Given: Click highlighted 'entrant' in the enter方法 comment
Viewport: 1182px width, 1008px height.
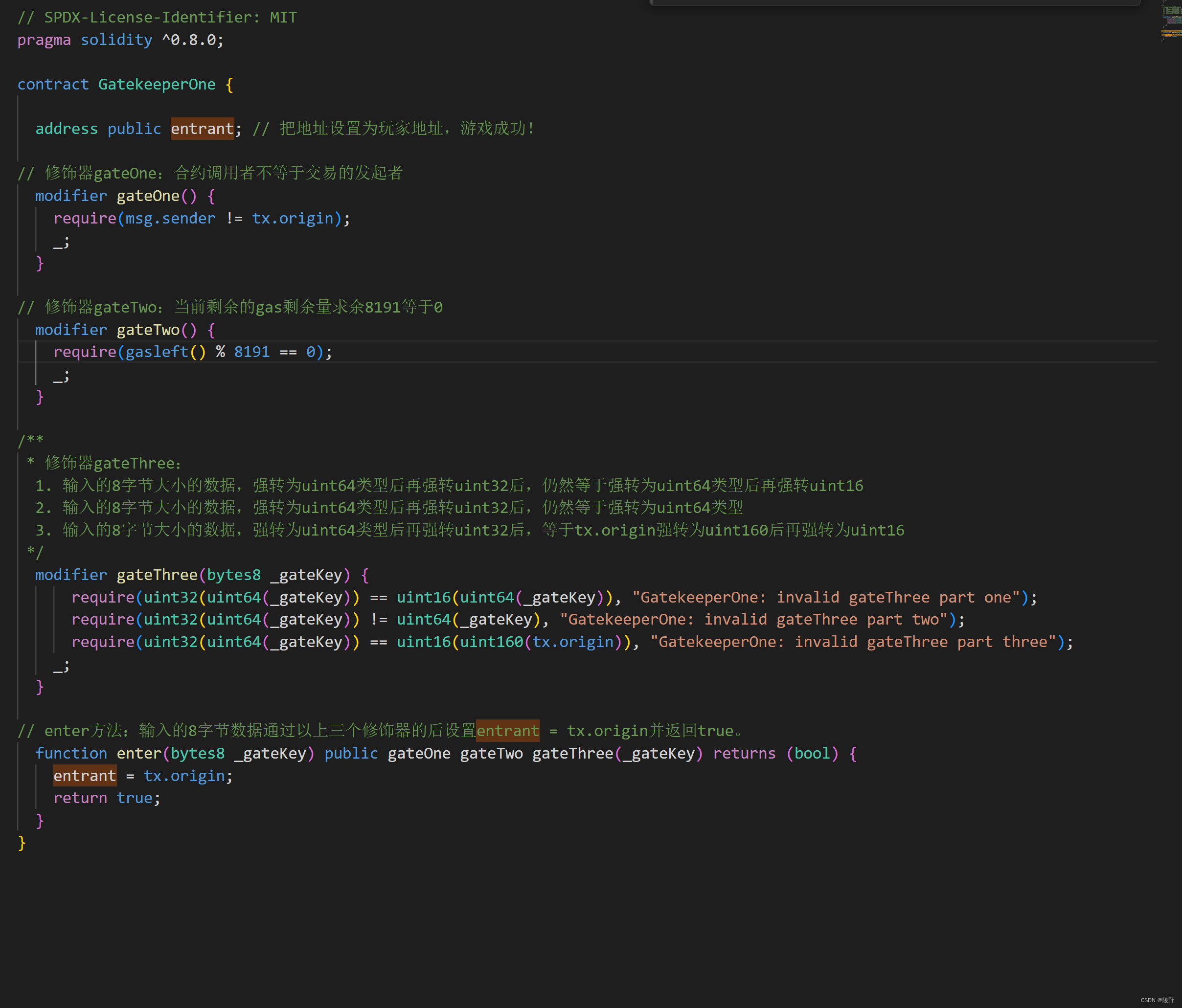Looking at the screenshot, I should pos(508,731).
